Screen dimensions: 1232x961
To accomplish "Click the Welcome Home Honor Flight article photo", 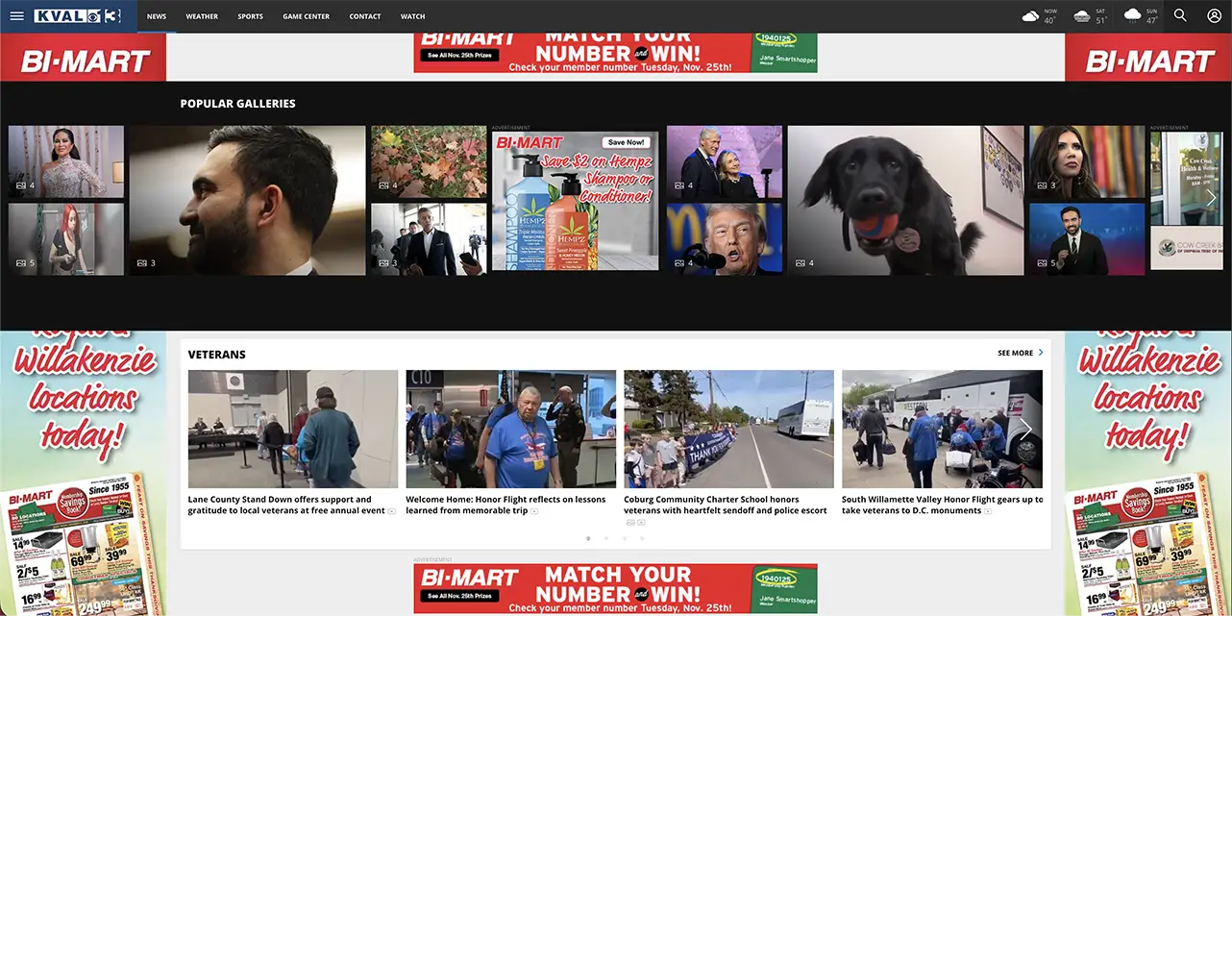I will point(511,429).
